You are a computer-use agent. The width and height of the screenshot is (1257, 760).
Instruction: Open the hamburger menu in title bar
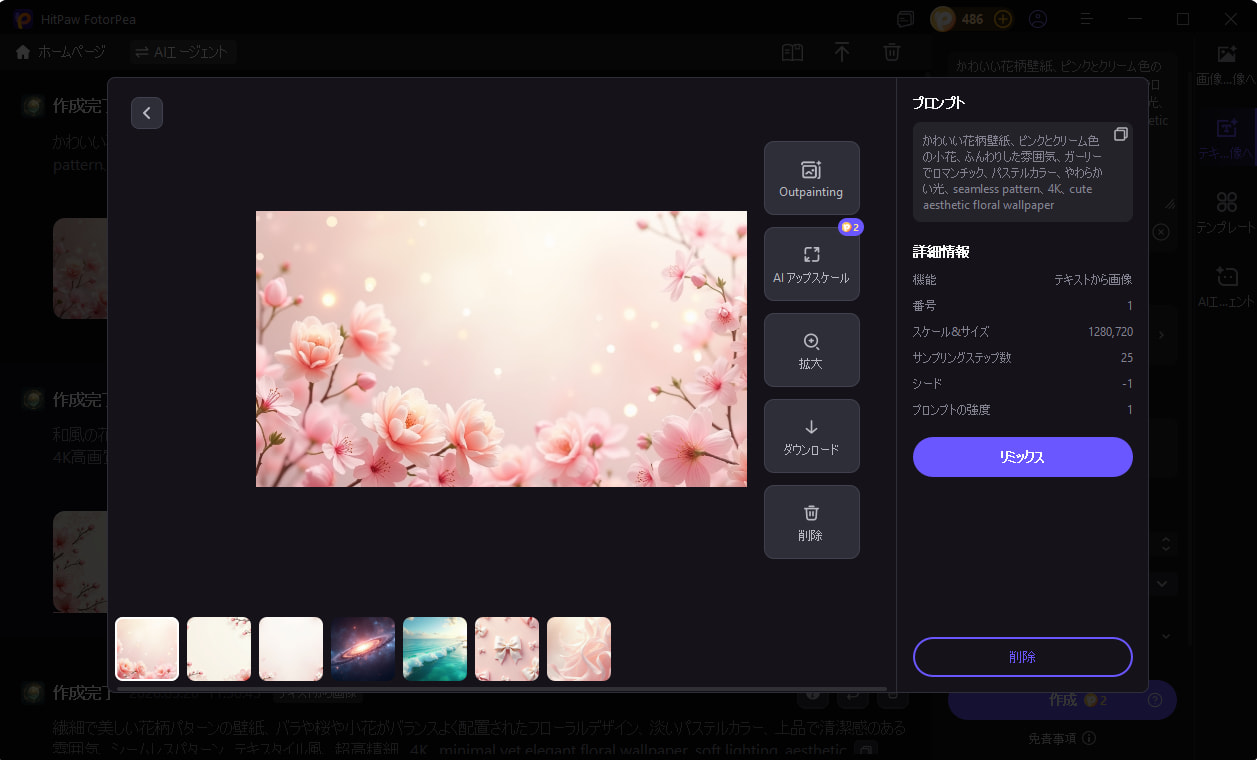point(1086,18)
